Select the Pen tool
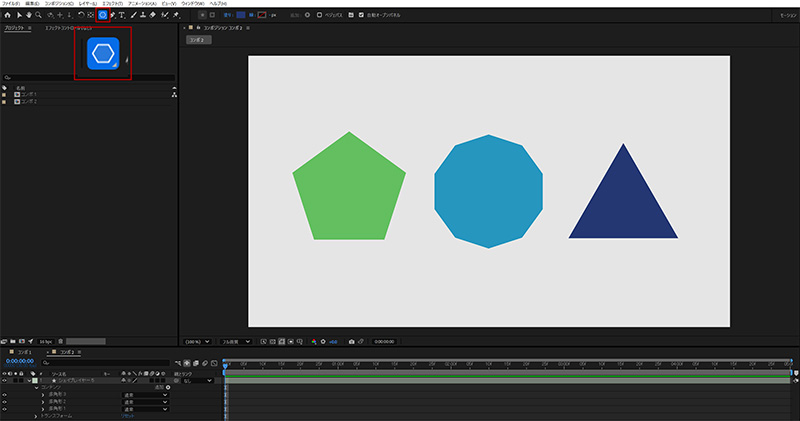The width and height of the screenshot is (800, 421). (113, 16)
